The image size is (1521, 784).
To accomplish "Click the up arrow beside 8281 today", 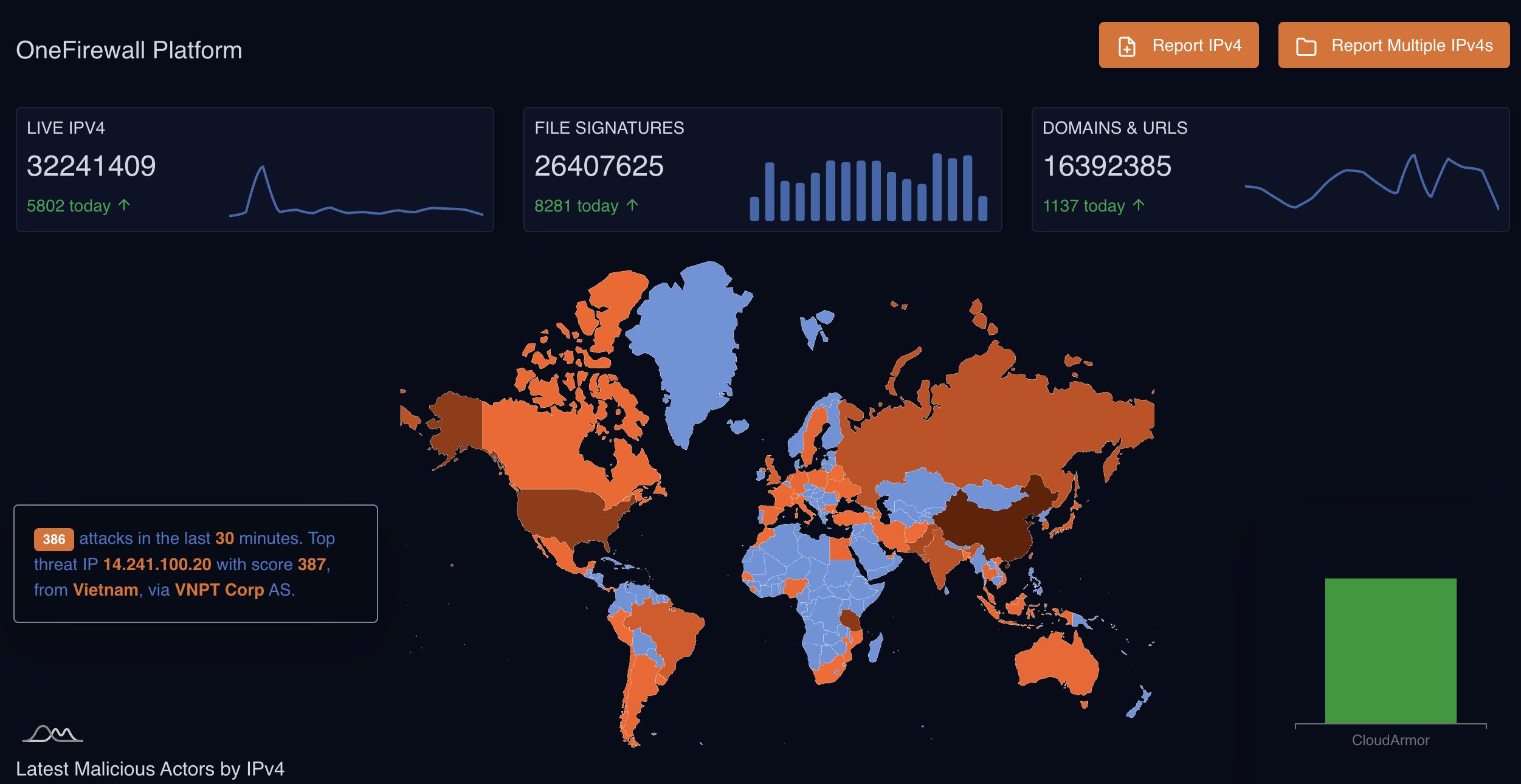I will pyautogui.click(x=632, y=205).
